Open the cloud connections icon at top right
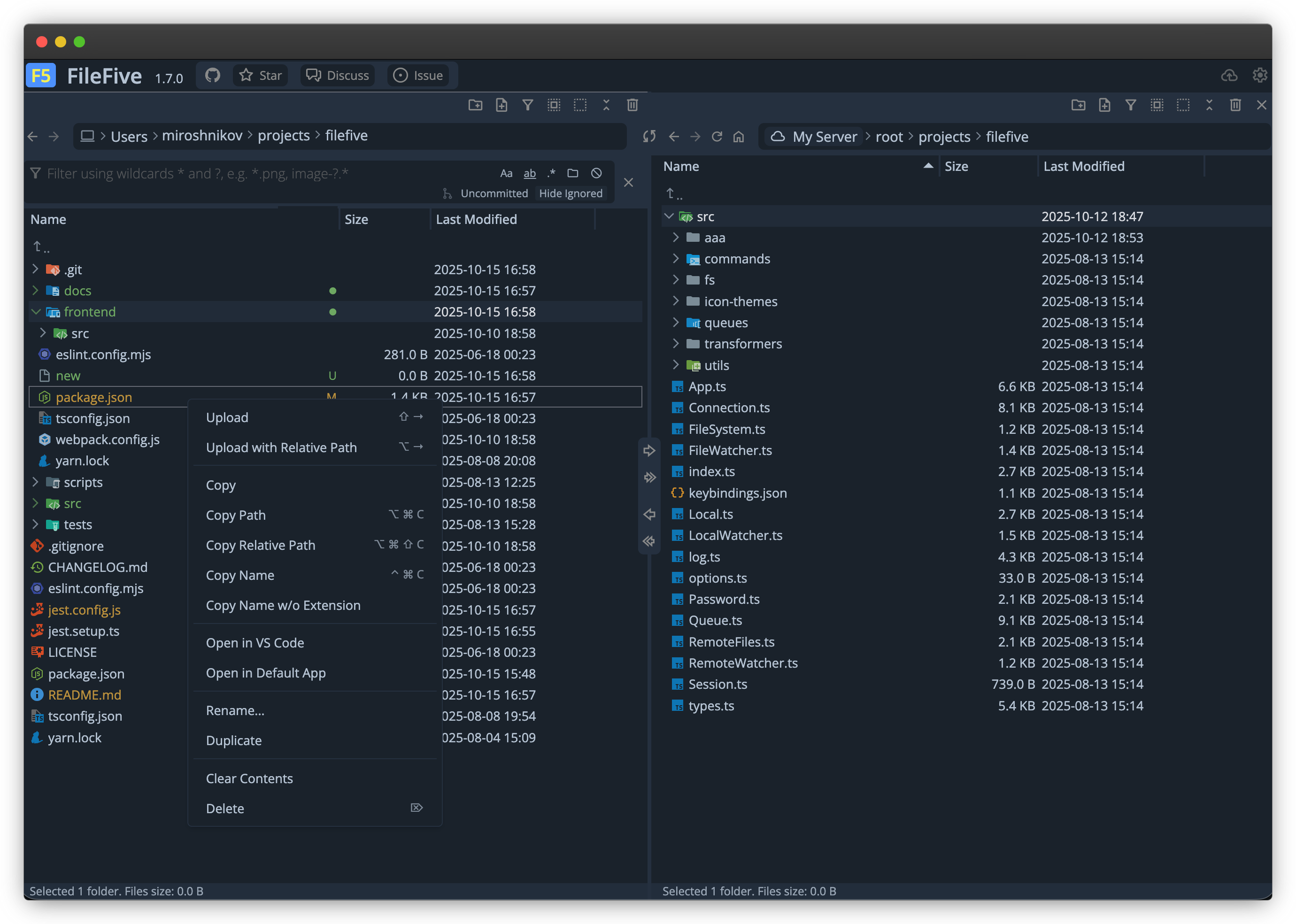 [1229, 75]
